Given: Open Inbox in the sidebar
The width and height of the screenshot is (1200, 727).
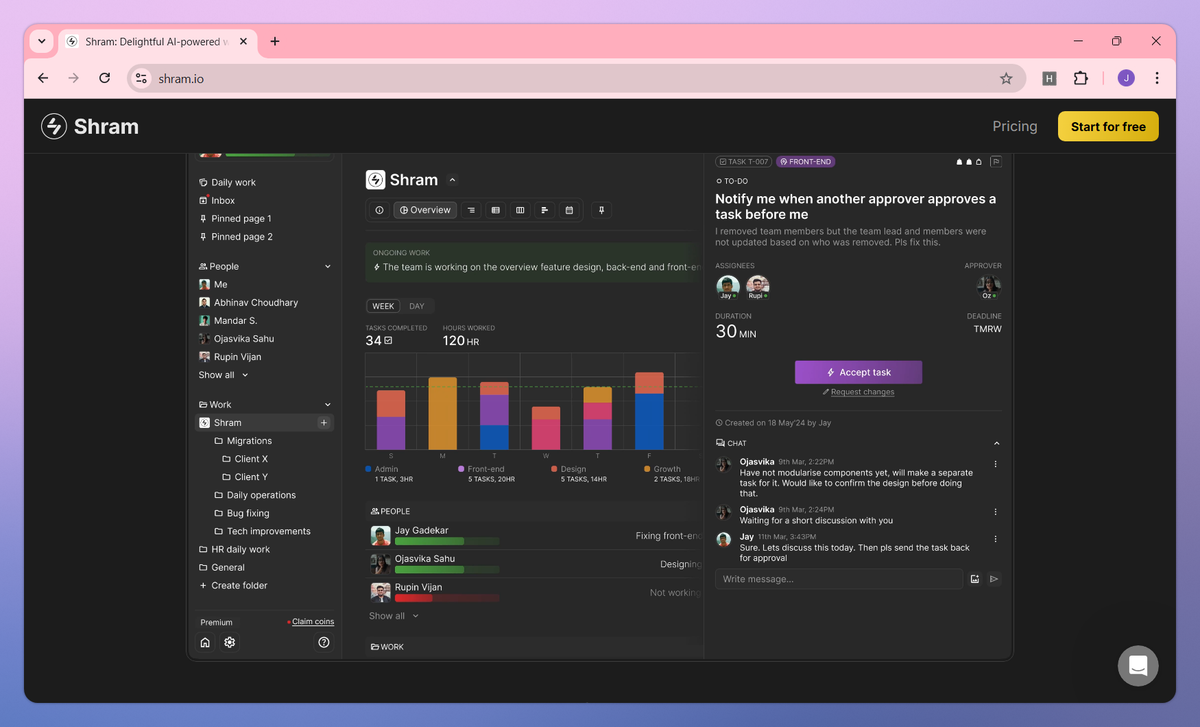Looking at the screenshot, I should click(x=217, y=200).
